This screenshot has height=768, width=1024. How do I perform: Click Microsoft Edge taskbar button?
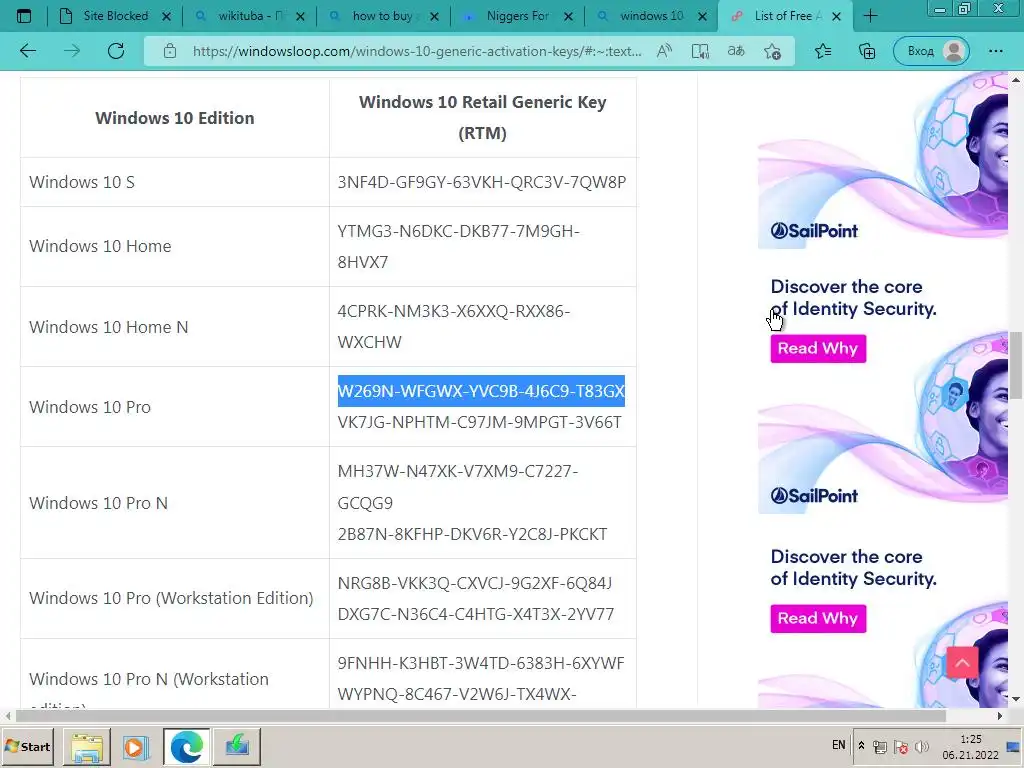(187, 746)
